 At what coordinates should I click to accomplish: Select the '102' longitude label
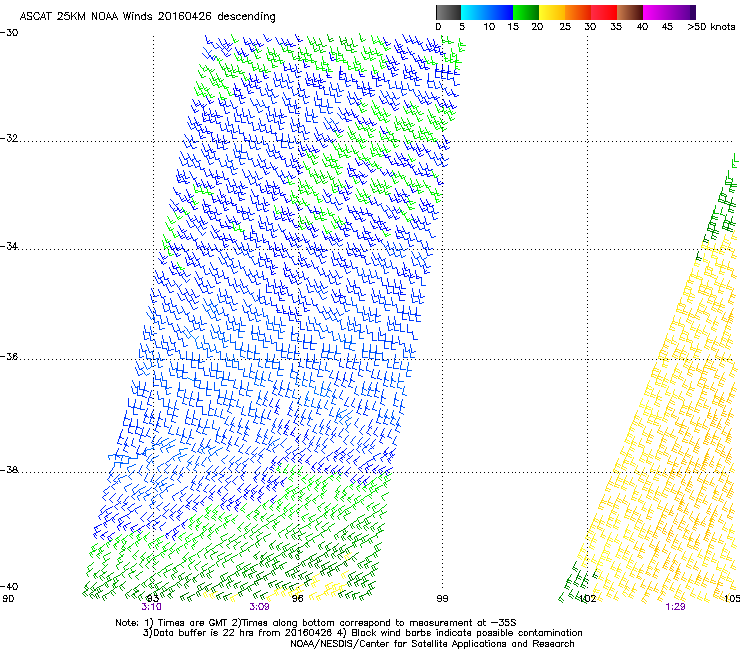(588, 599)
